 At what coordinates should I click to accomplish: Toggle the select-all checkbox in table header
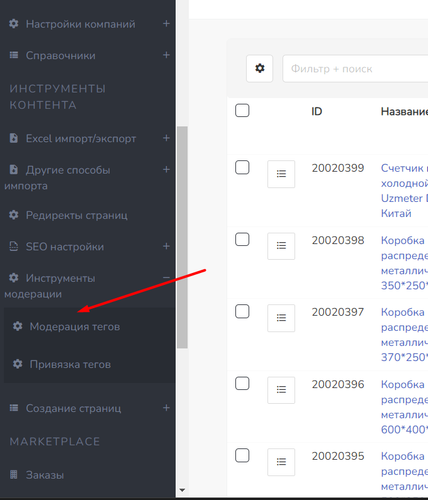click(242, 110)
